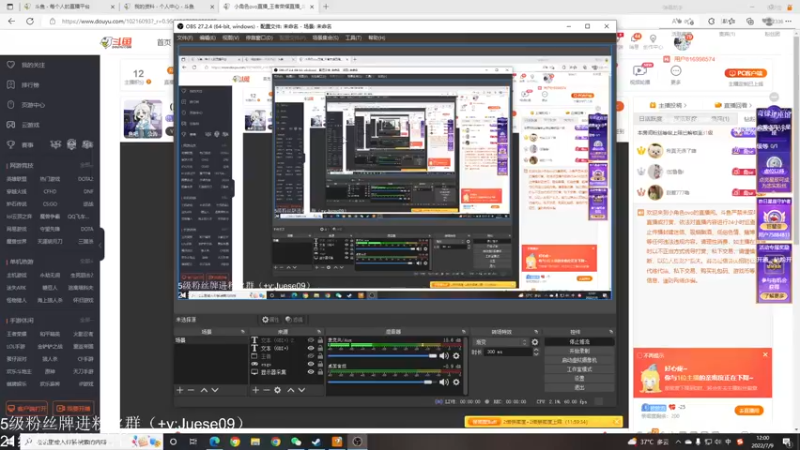800x450 pixels.
Task: Move scene up in OBS Scenes panel
Action: [x=204, y=390]
